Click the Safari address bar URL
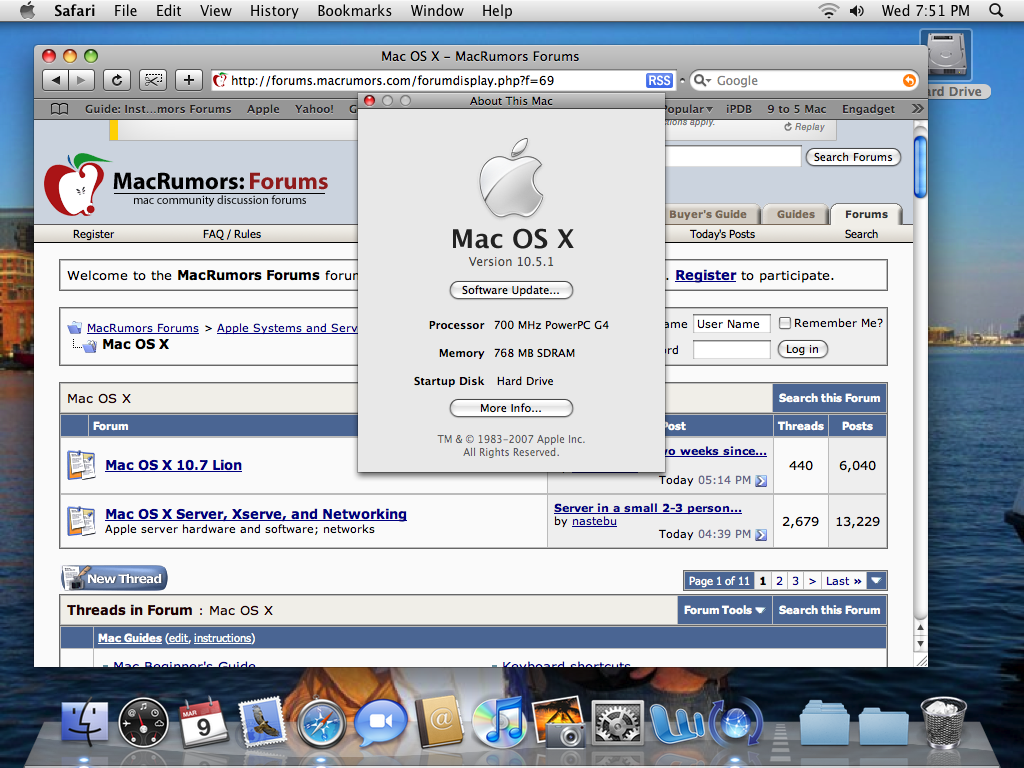The image size is (1024, 768). point(392,80)
